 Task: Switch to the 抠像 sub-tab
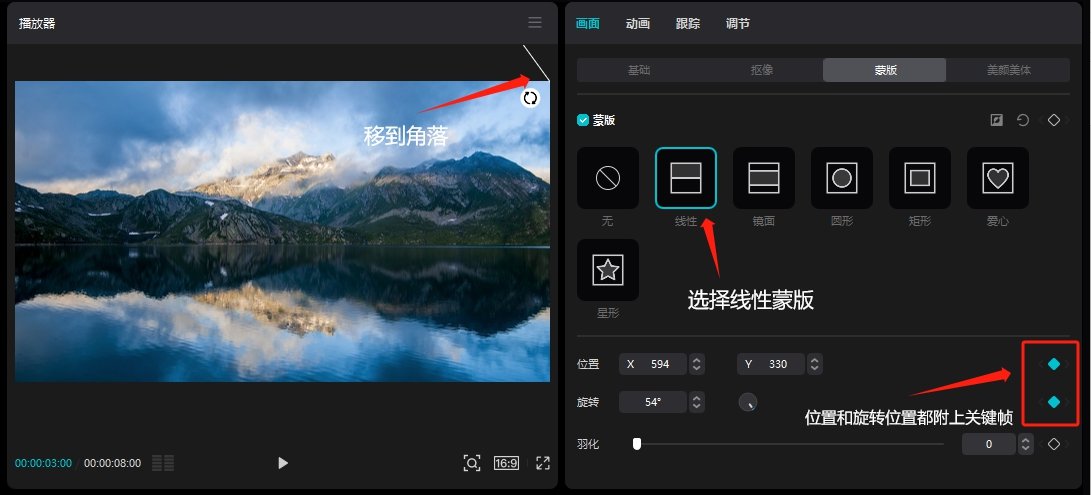pos(762,70)
